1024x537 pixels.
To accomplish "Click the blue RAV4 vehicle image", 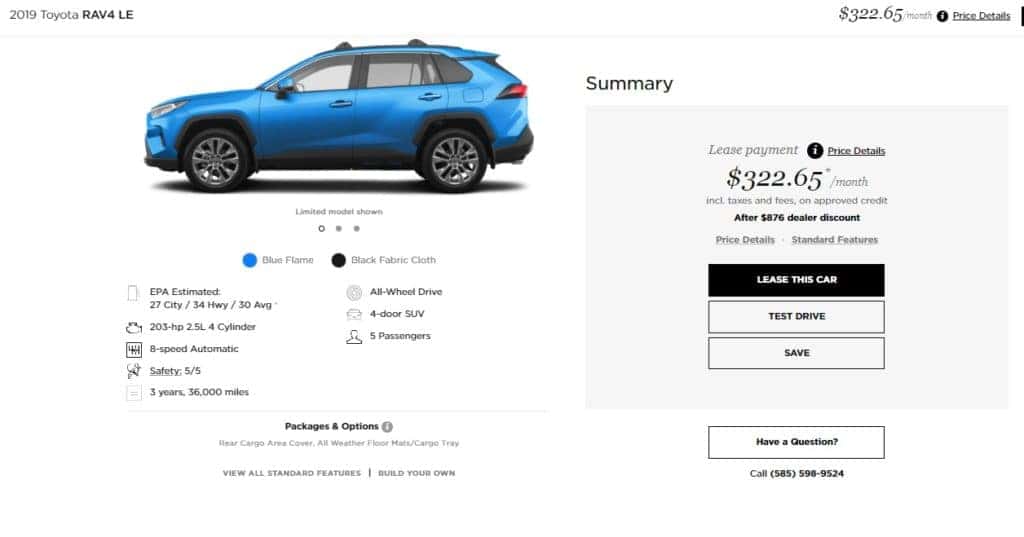I will coord(339,116).
